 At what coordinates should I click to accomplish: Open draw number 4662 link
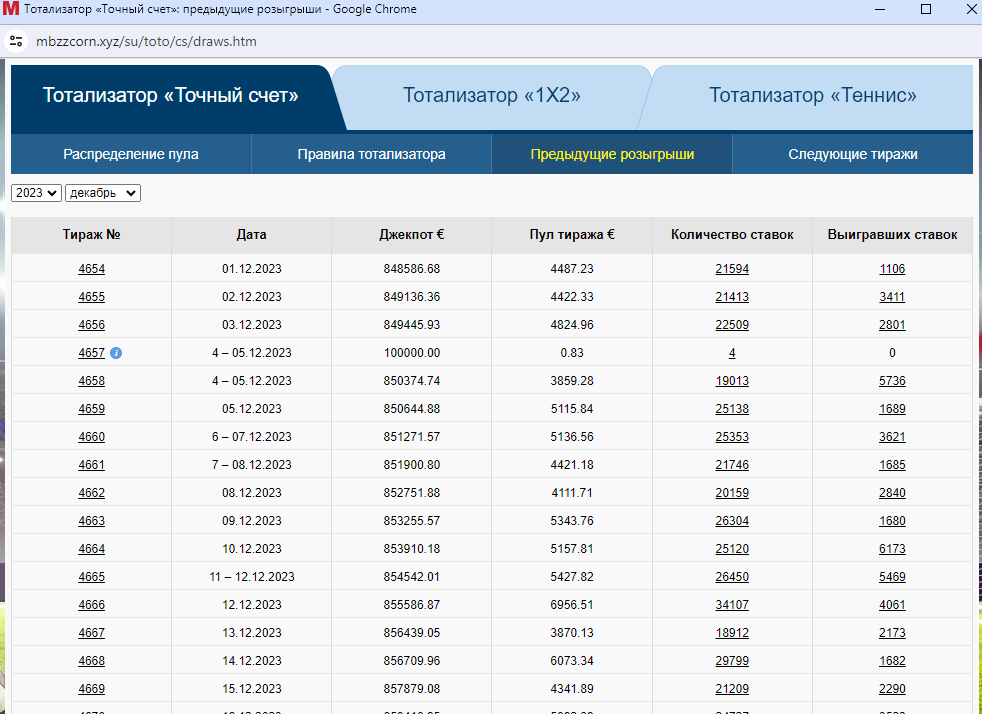91,493
